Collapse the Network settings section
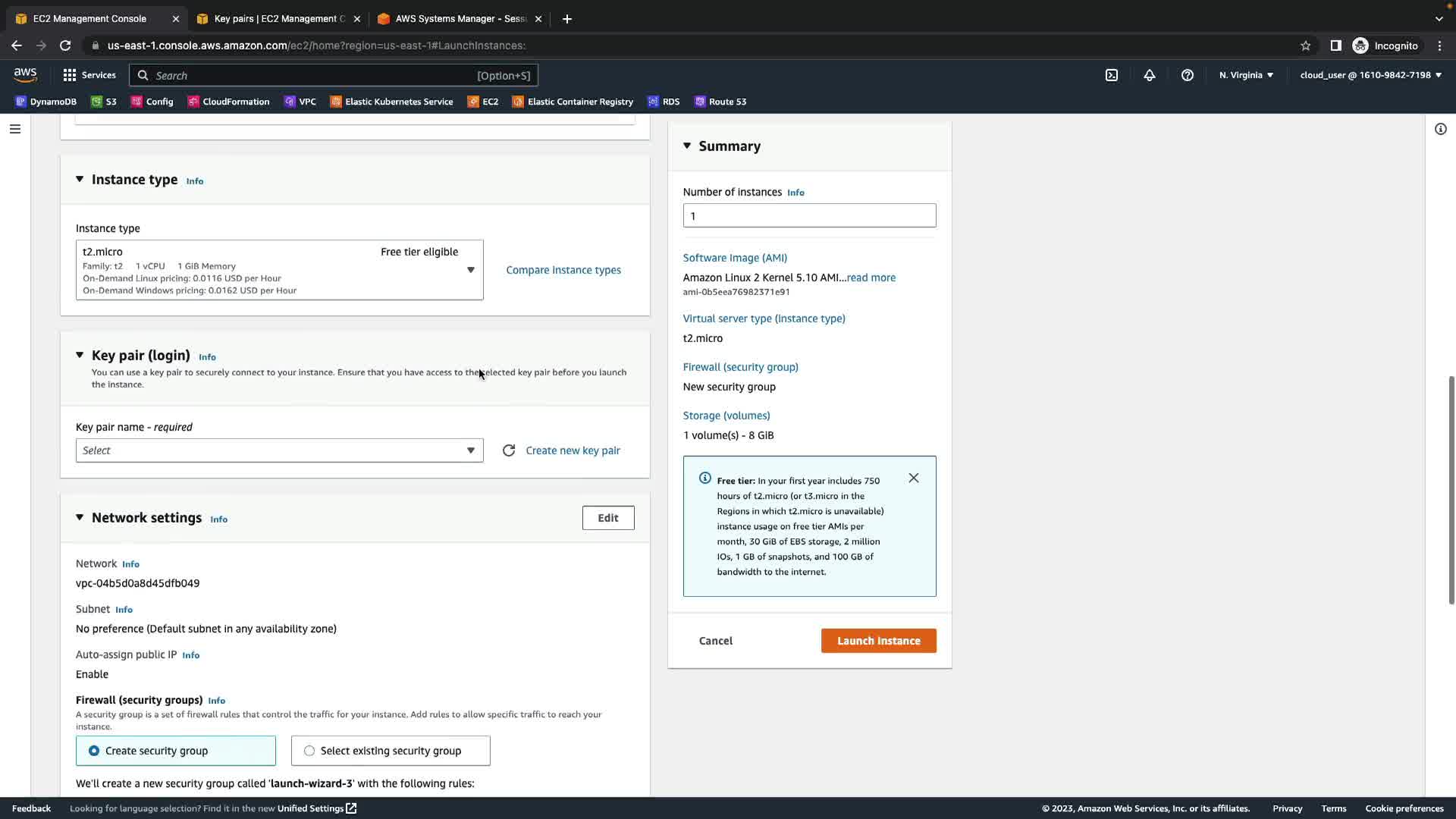This screenshot has height=819, width=1456. (80, 518)
